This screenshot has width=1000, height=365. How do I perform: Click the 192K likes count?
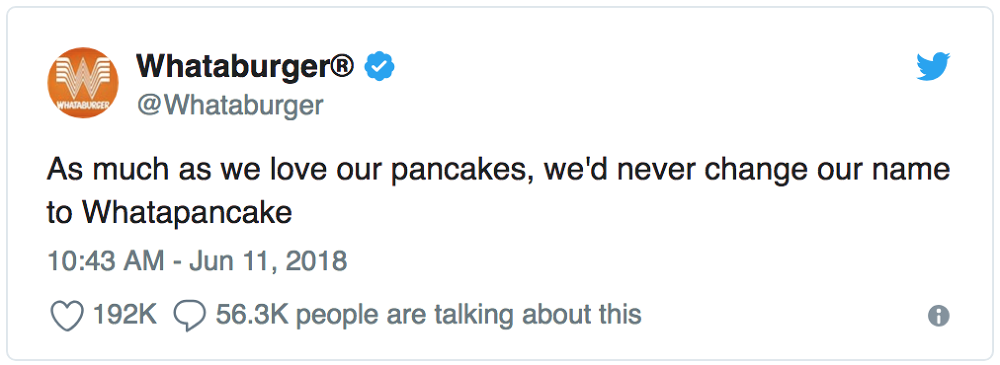point(125,315)
